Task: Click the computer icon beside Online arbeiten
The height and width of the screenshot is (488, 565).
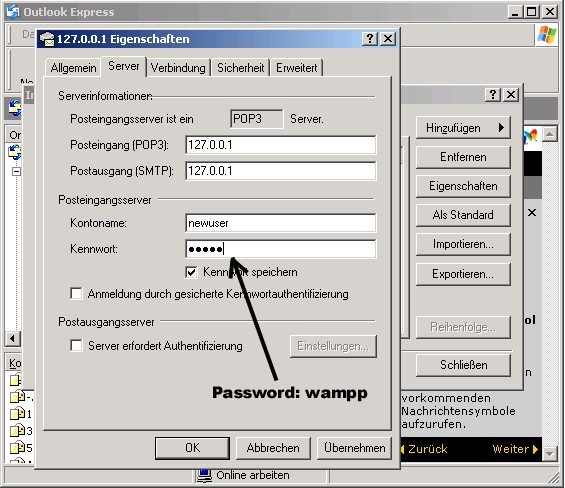Action: tap(204, 476)
